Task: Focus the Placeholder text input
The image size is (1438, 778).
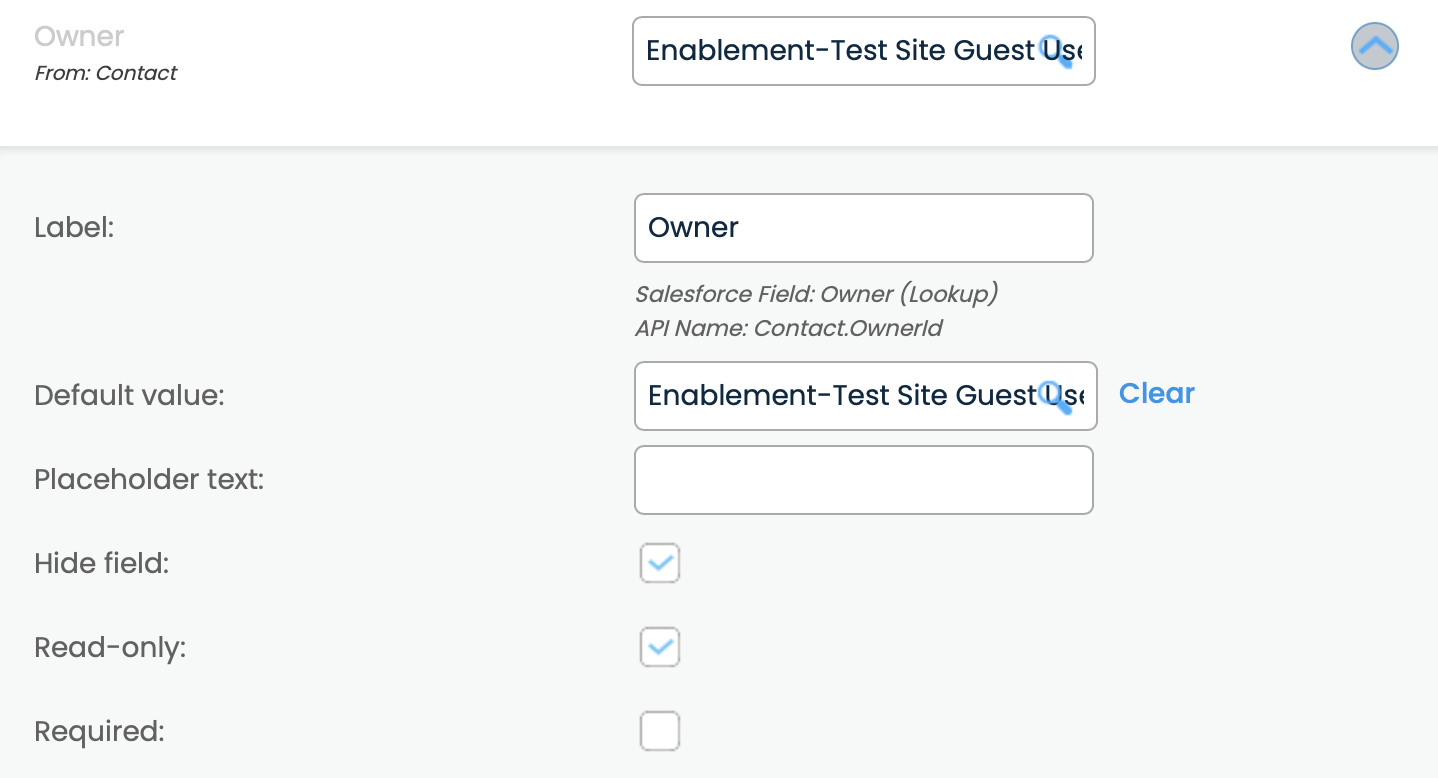Action: click(x=863, y=480)
